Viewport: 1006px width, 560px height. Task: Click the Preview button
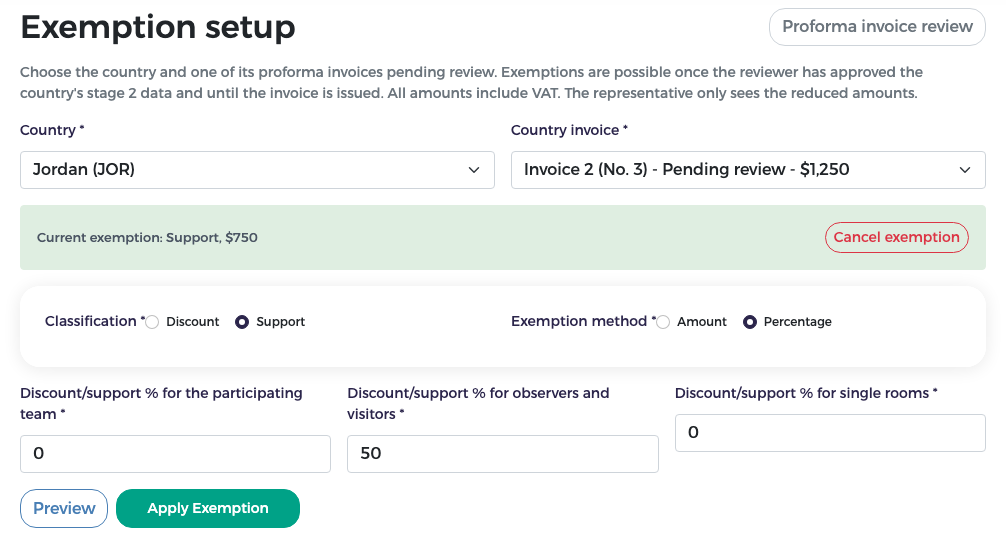point(64,509)
